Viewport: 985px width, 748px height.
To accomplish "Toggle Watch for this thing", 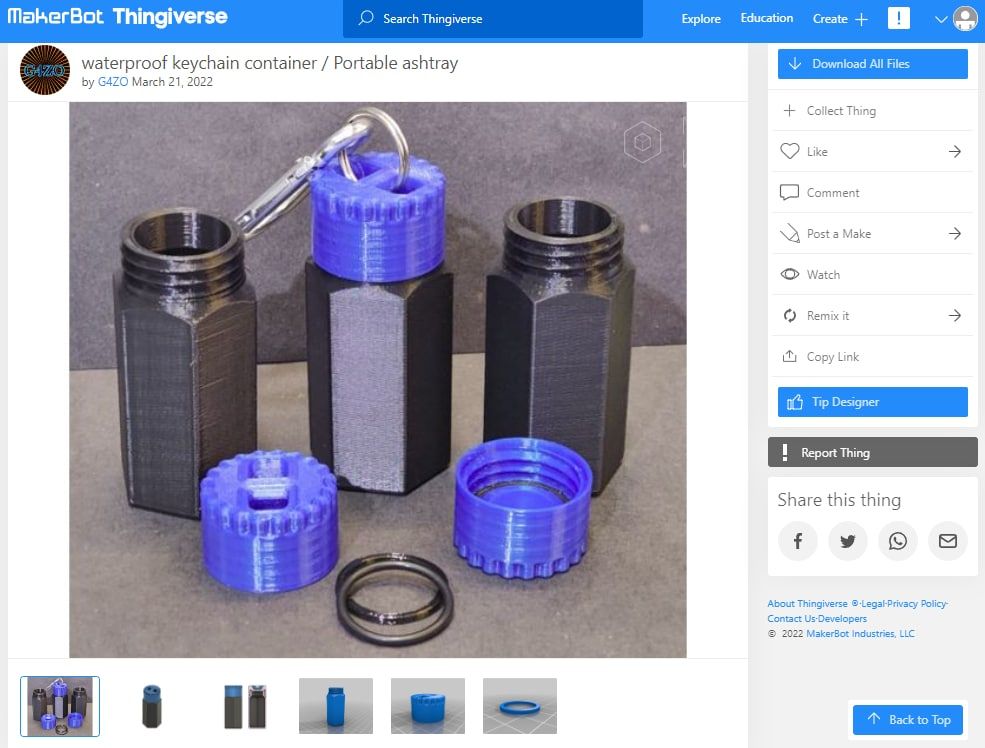I will (x=790, y=274).
